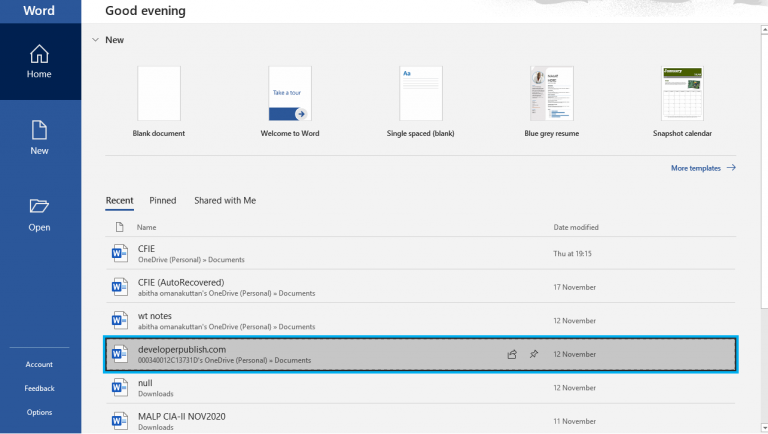Select the Blue grey resume template
The width and height of the screenshot is (768, 434).
click(551, 94)
